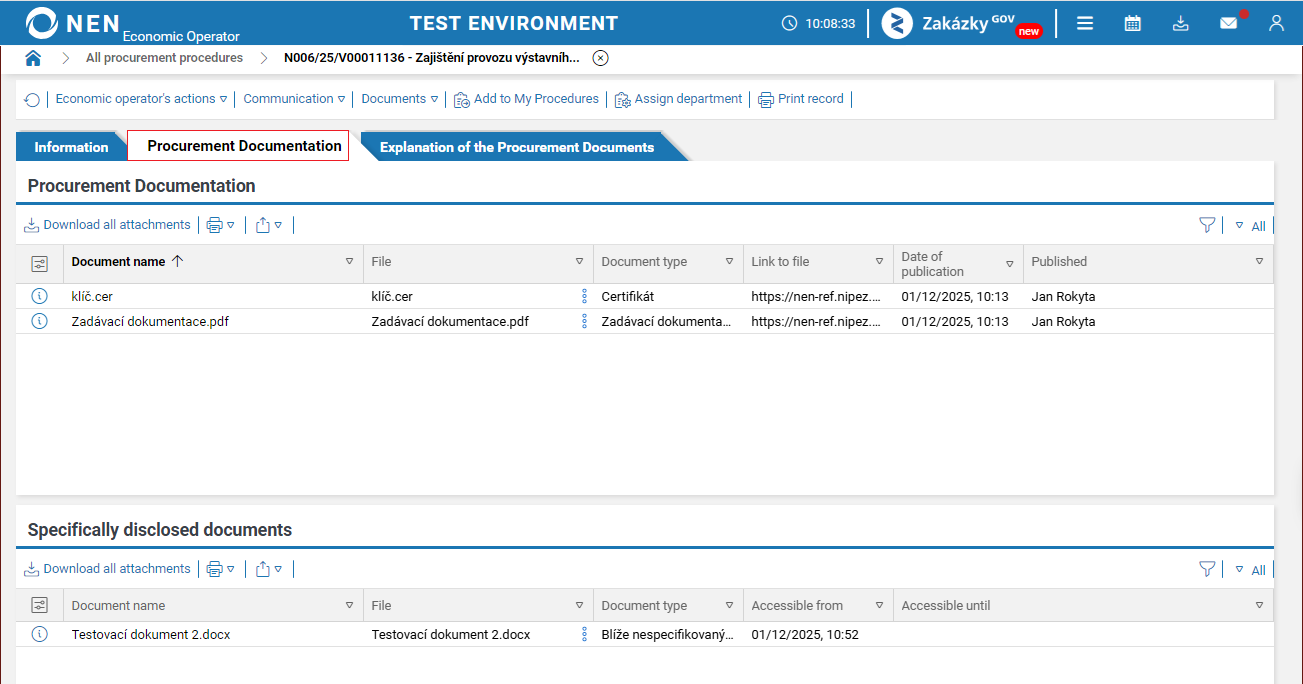This screenshot has width=1303, height=684.
Task: Open Published column filter arrow
Action: tap(1259, 261)
